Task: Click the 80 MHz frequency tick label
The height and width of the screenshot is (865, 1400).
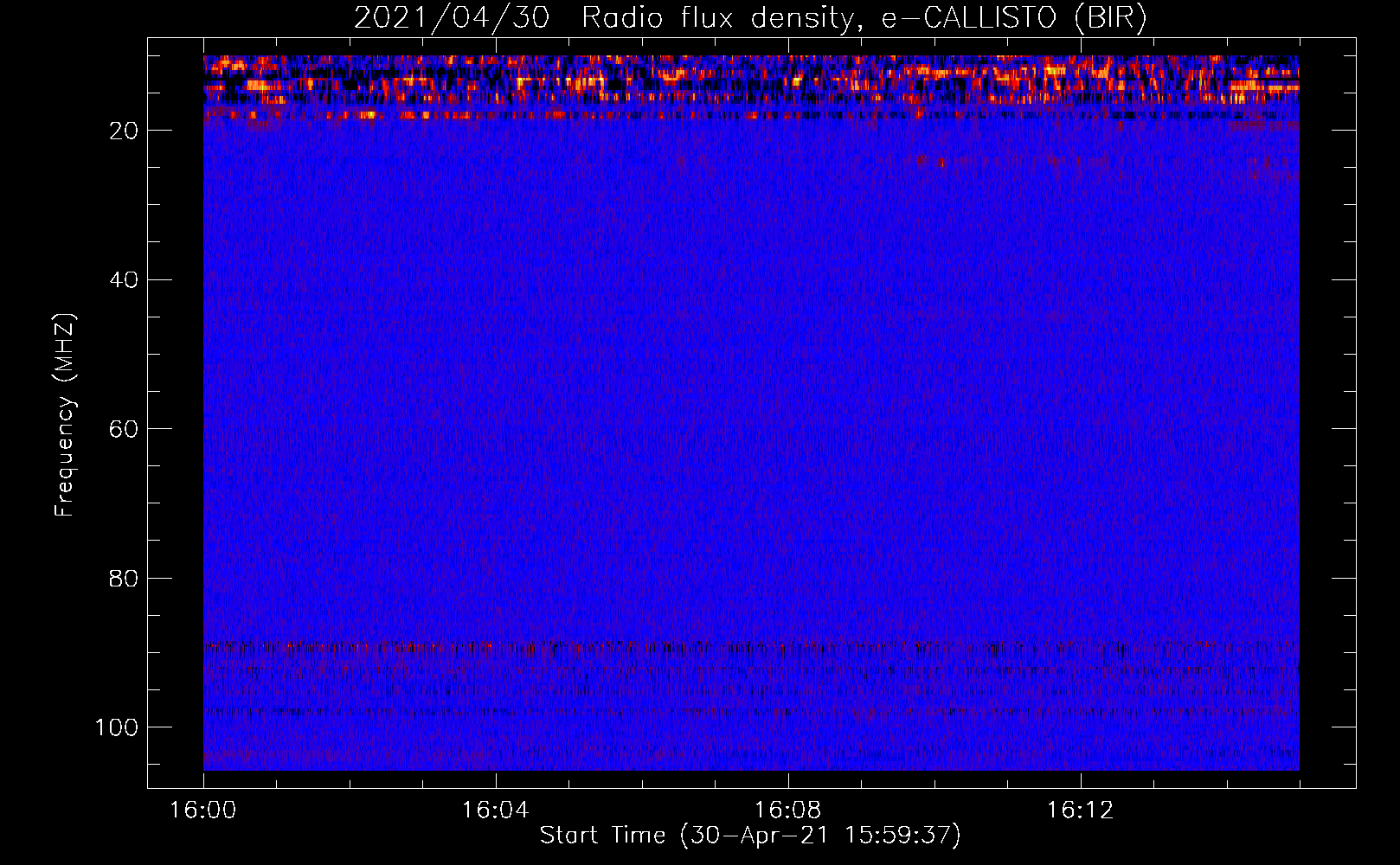Action: [124, 579]
